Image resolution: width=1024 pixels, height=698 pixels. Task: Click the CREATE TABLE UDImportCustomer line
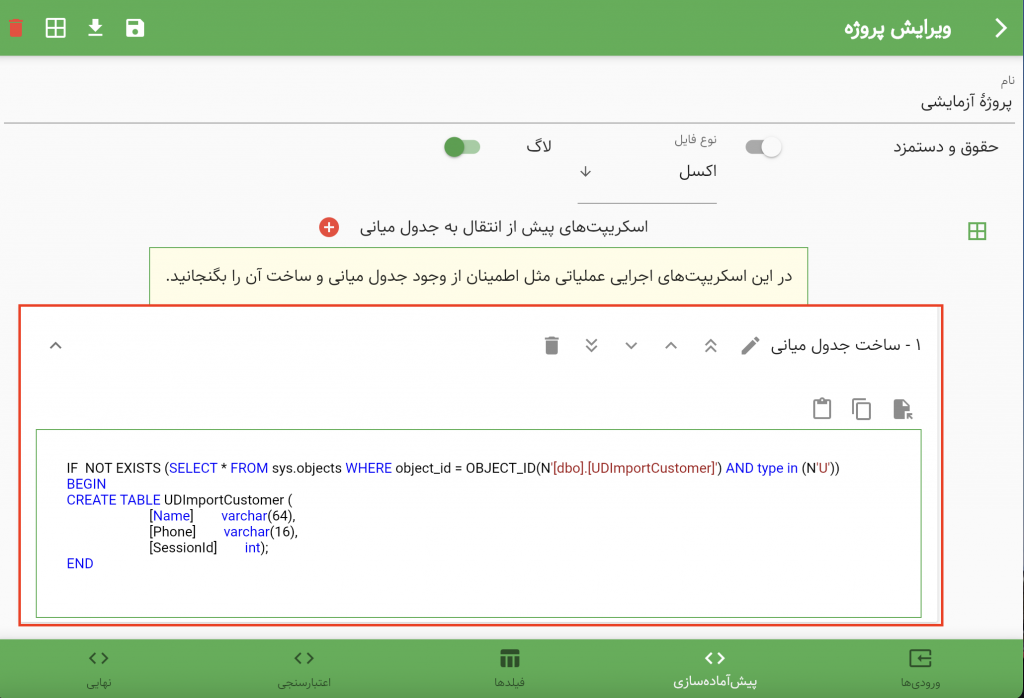(x=180, y=500)
